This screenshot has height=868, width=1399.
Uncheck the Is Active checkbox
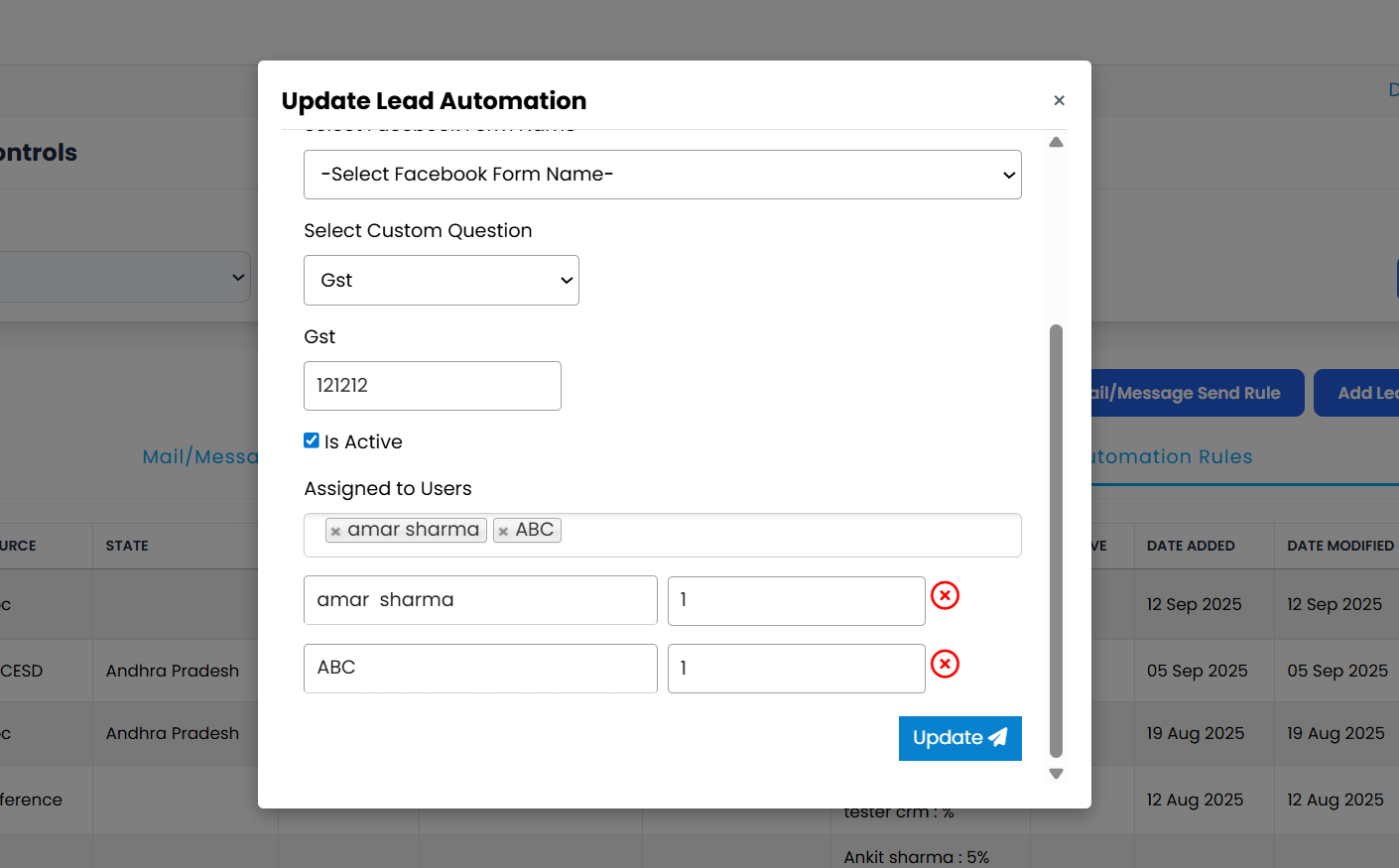(311, 439)
